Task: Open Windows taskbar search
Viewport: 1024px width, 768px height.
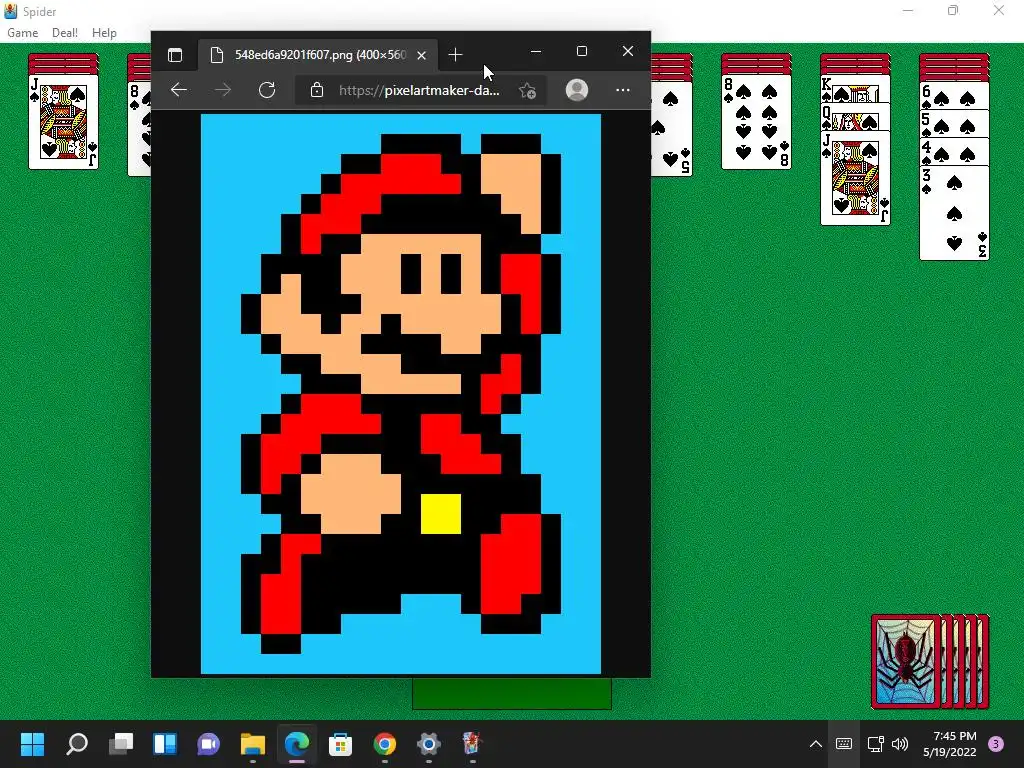Action: (77, 743)
